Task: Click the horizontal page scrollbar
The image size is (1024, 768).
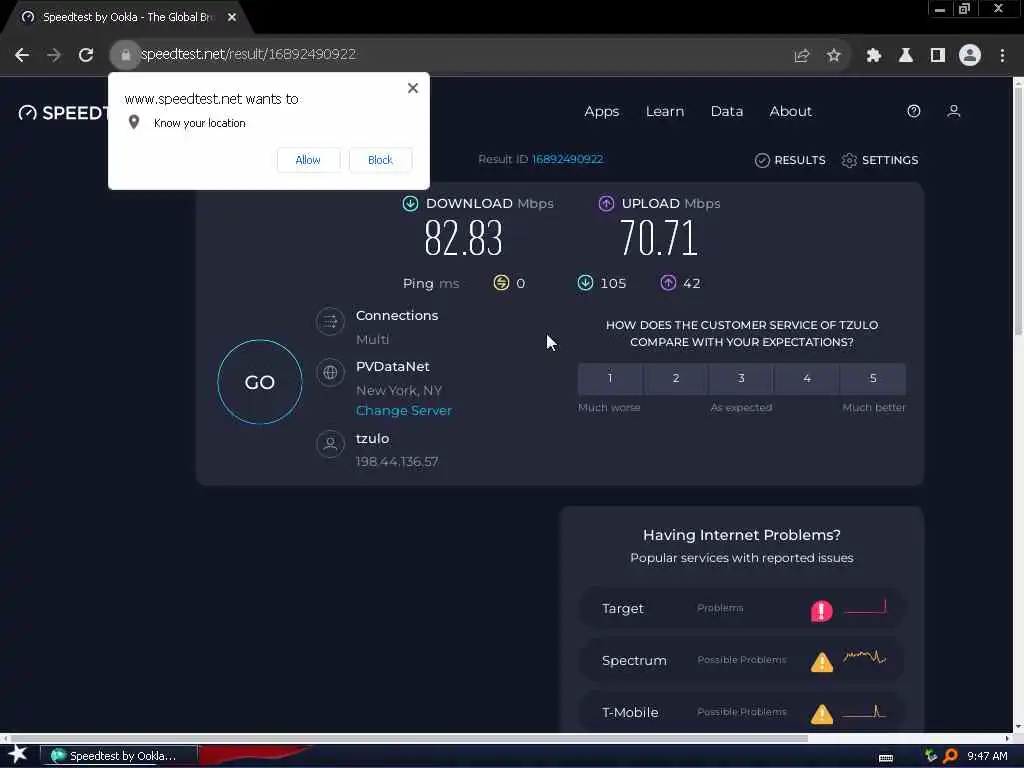Action: [408, 739]
